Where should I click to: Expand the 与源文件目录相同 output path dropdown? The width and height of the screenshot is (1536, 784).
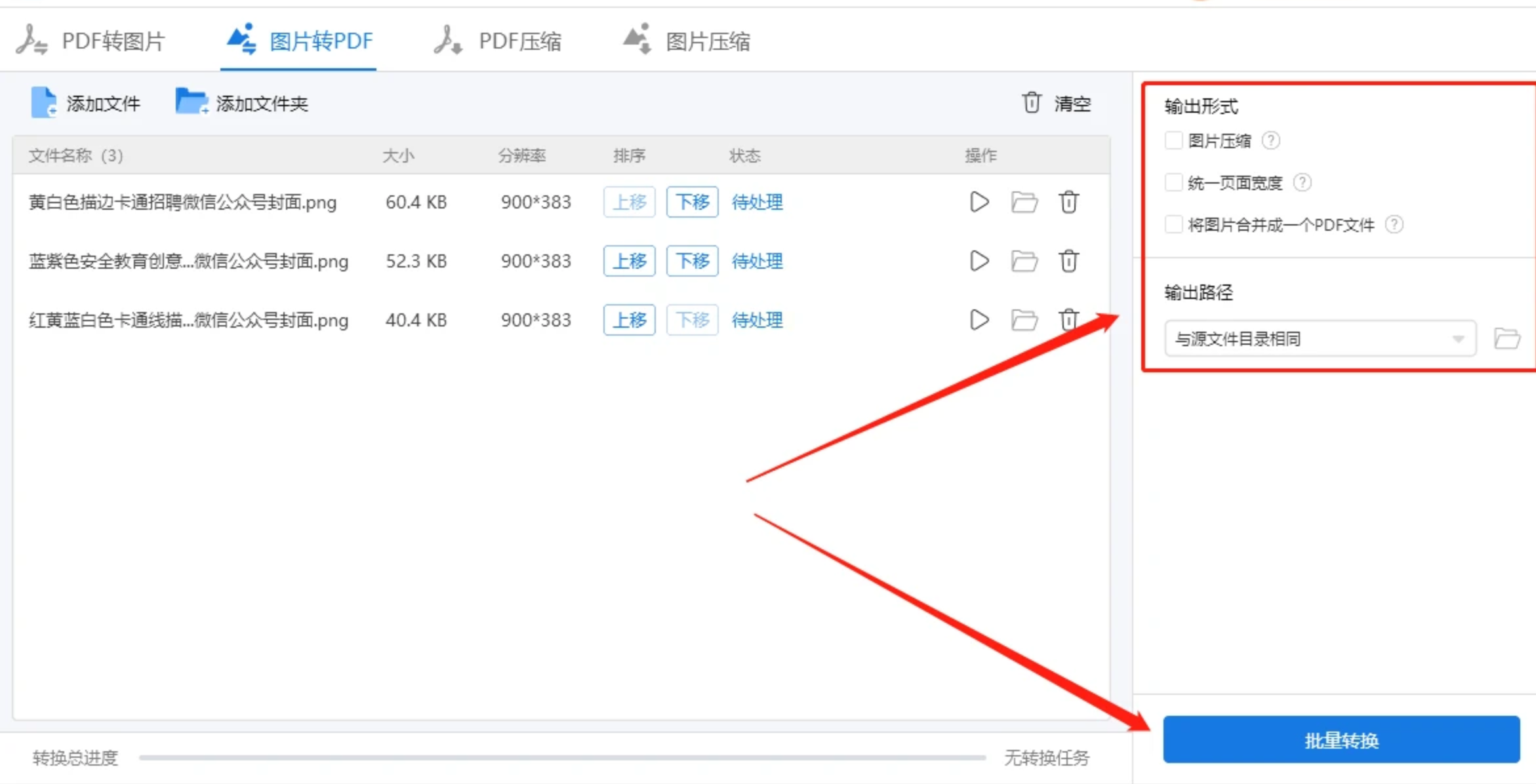coord(1320,338)
